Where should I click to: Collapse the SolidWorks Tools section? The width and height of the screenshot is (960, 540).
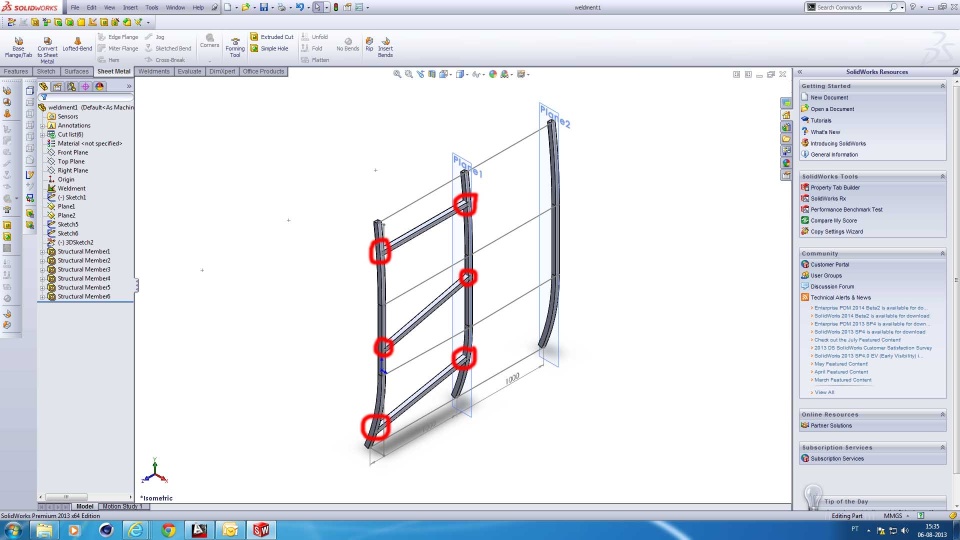(x=942, y=176)
